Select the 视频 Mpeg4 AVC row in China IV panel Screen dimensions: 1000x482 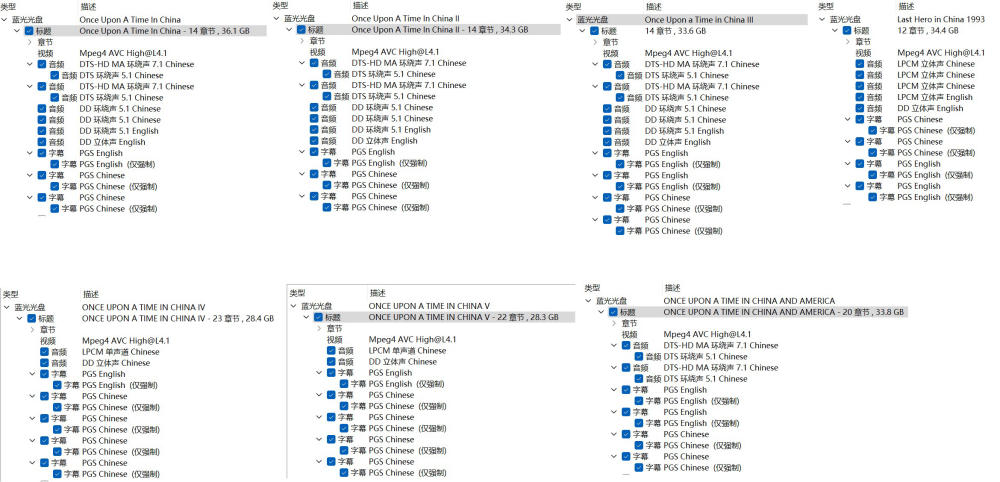106,340
